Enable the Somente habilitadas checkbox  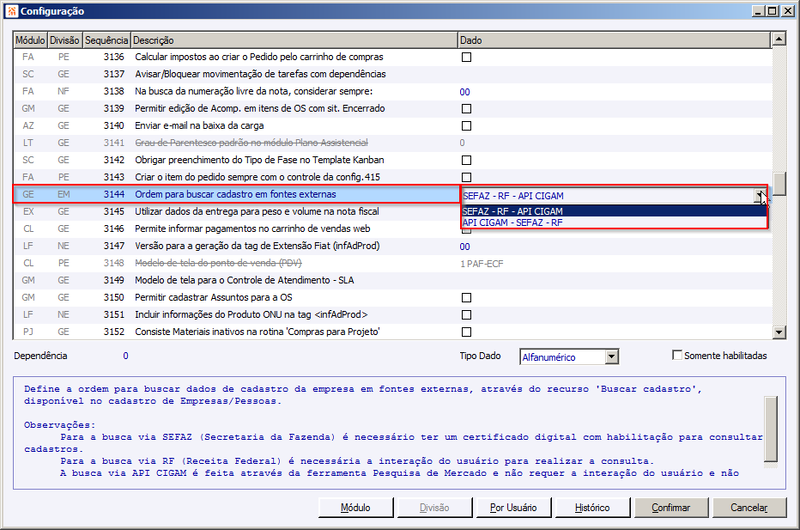tap(677, 355)
